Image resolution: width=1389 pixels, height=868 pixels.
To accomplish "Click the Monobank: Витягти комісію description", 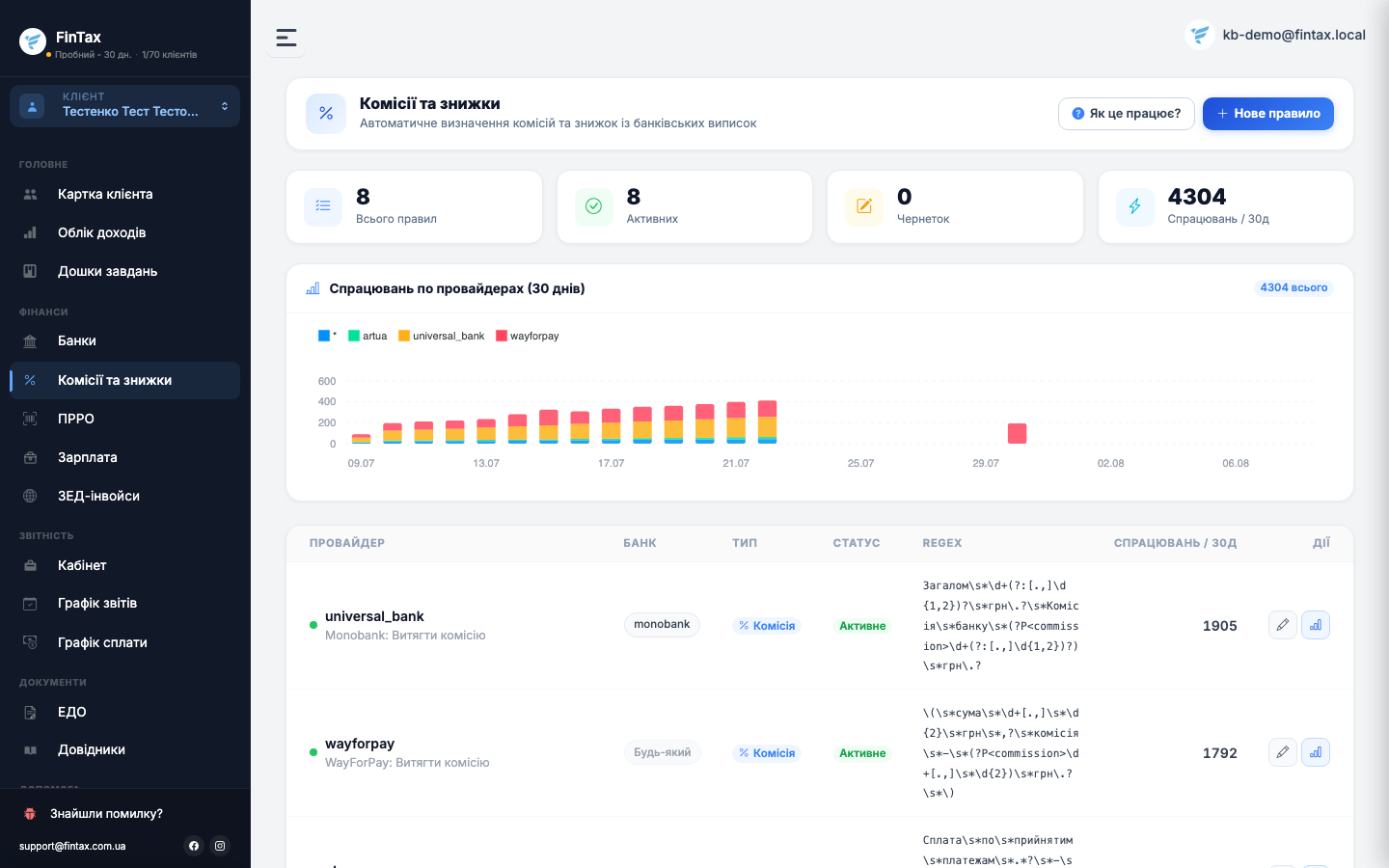I will coord(405,636).
